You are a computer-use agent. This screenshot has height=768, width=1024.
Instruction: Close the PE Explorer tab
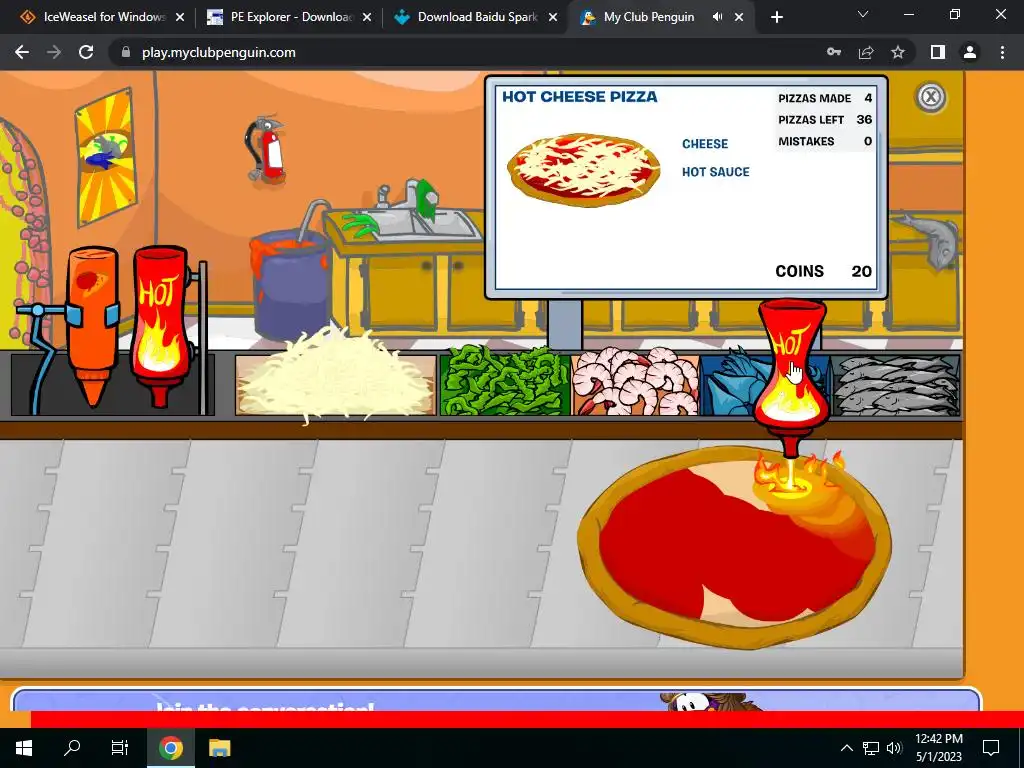(x=367, y=18)
